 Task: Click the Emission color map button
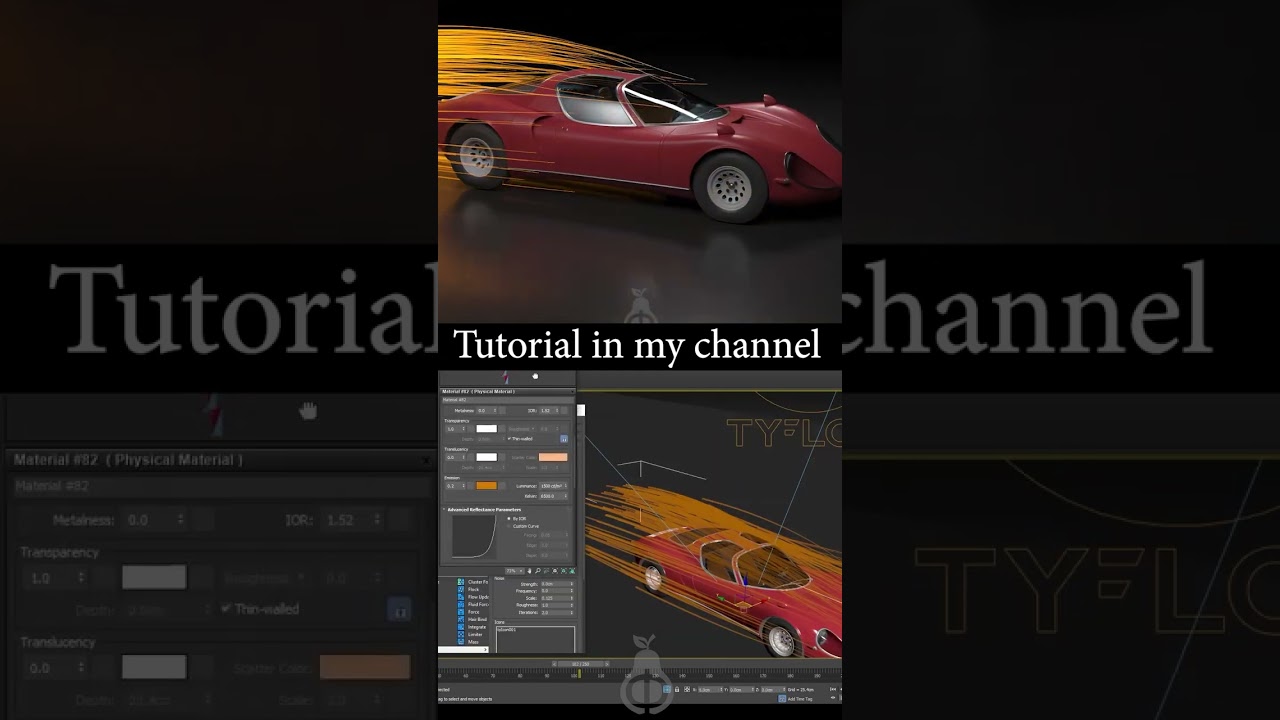pos(503,486)
